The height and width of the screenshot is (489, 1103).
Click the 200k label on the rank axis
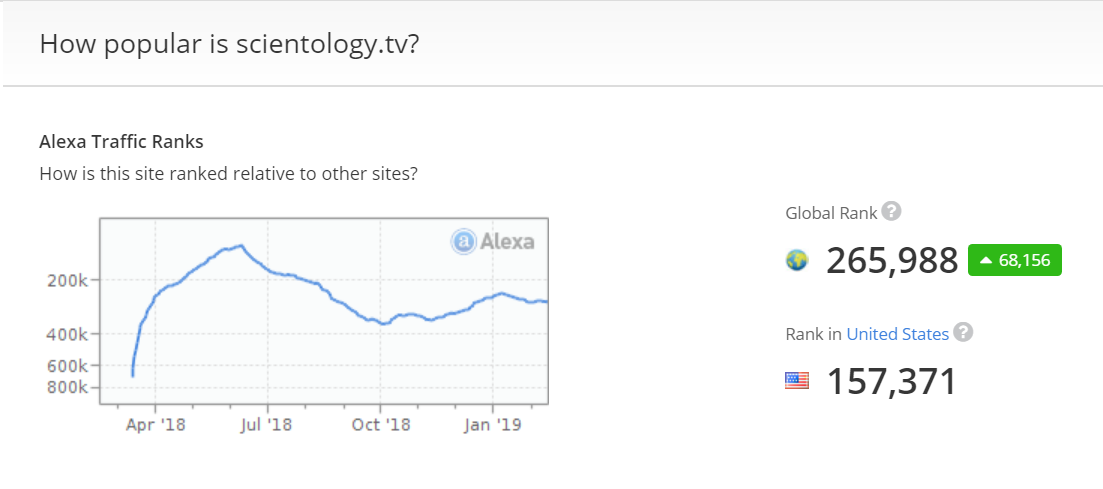click(68, 280)
